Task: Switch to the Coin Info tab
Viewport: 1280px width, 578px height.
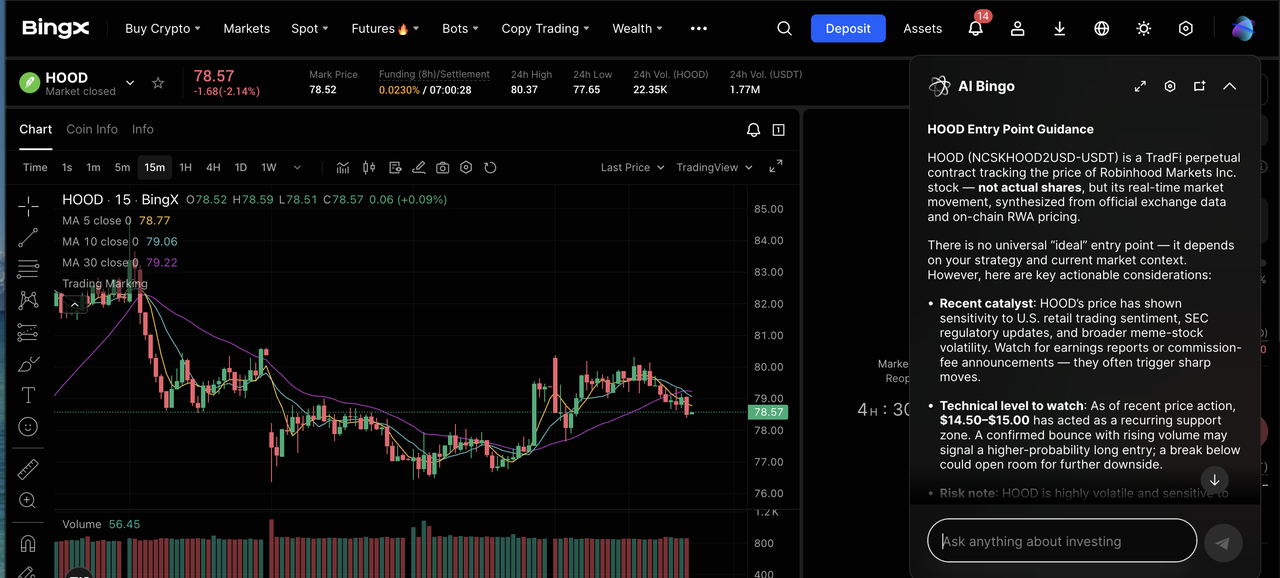Action: [92, 129]
